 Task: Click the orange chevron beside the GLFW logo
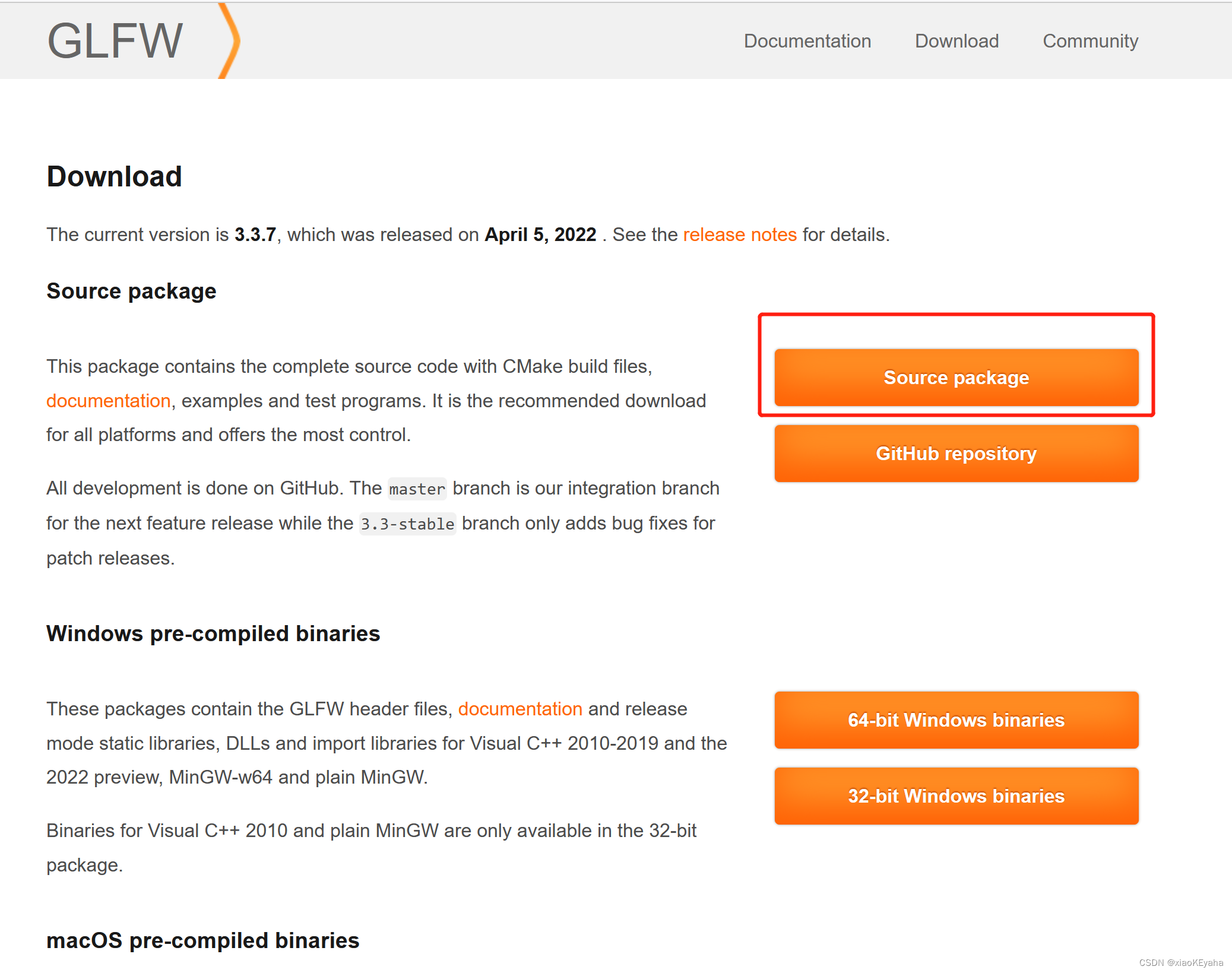point(230,41)
